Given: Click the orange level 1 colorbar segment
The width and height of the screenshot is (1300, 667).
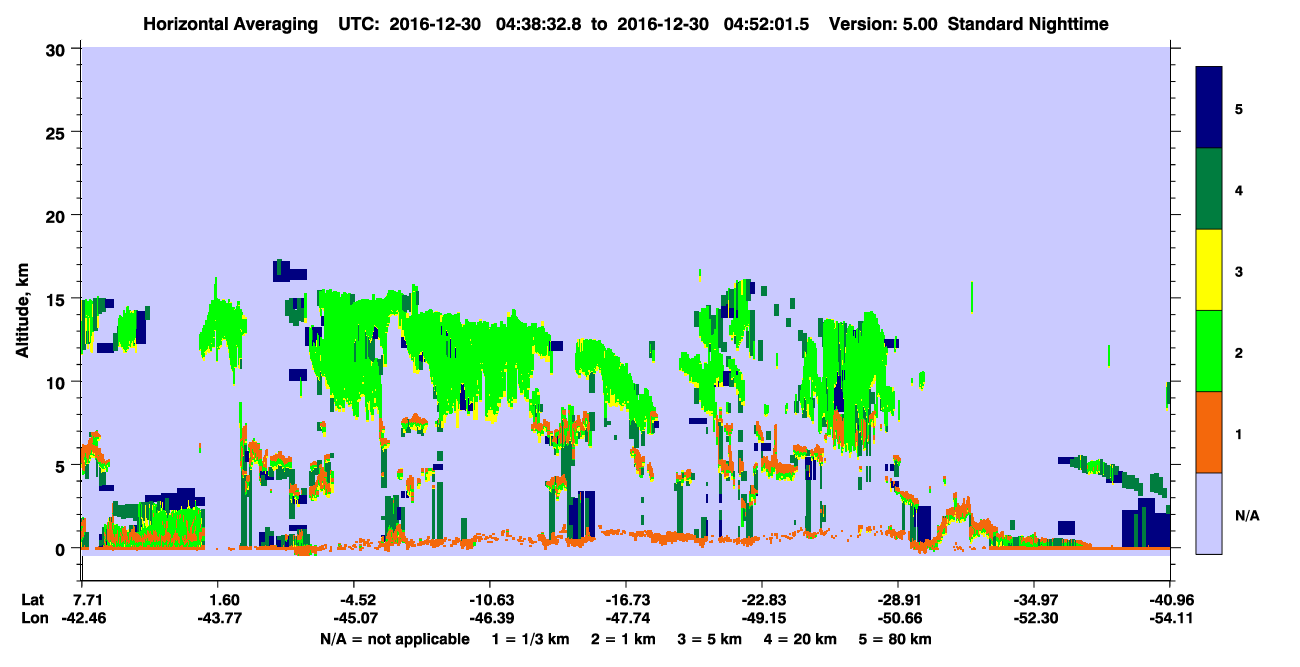Looking at the screenshot, I should point(1209,432).
